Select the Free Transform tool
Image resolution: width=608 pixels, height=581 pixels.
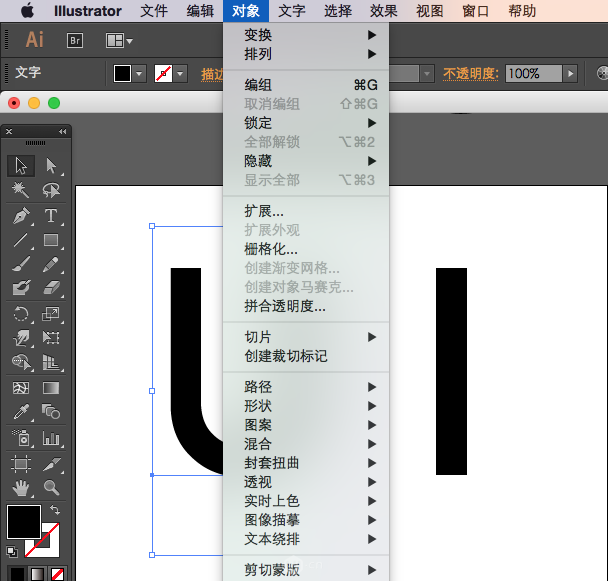coord(51,338)
